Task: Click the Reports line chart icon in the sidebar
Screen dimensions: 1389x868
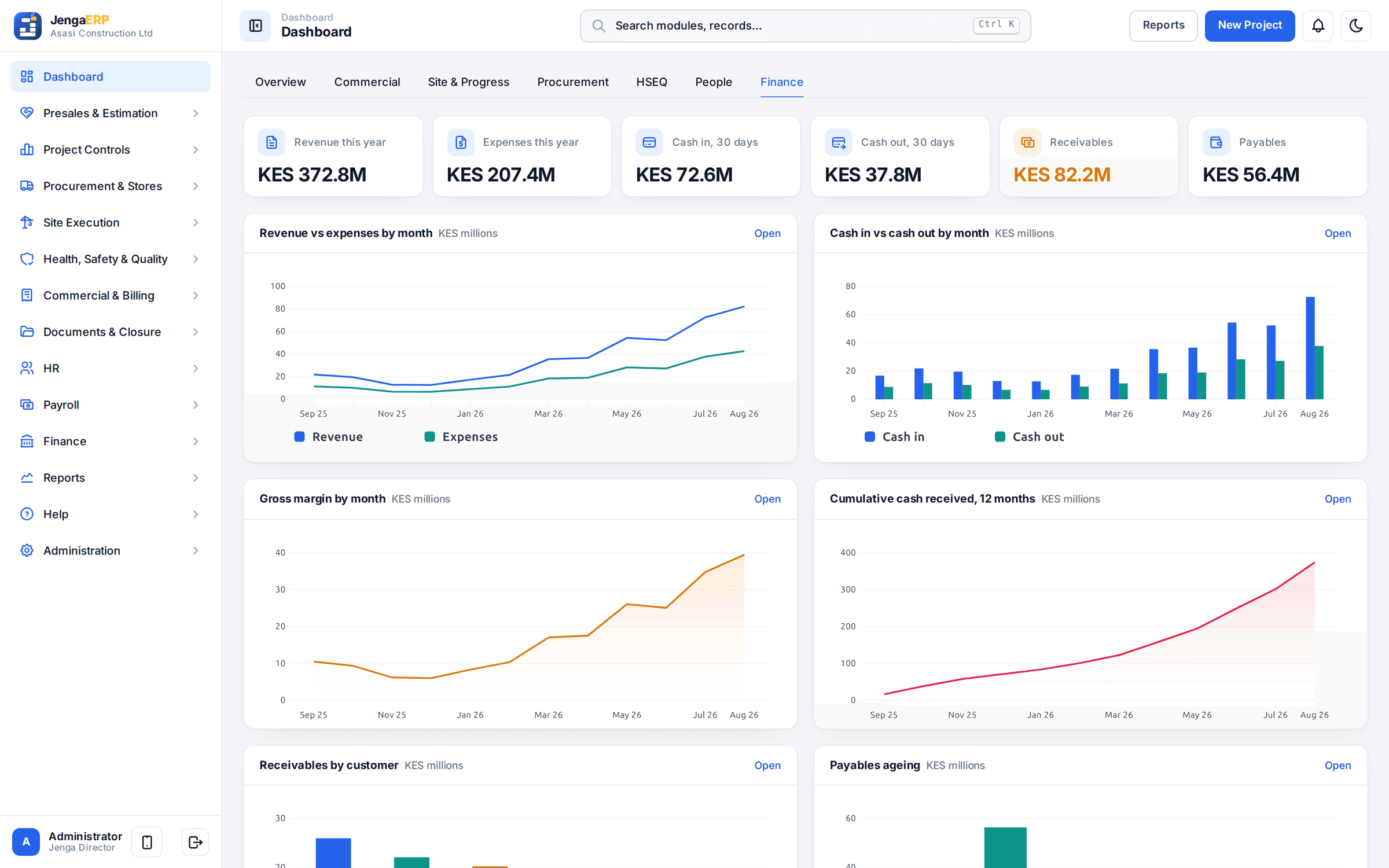Action: [27, 477]
